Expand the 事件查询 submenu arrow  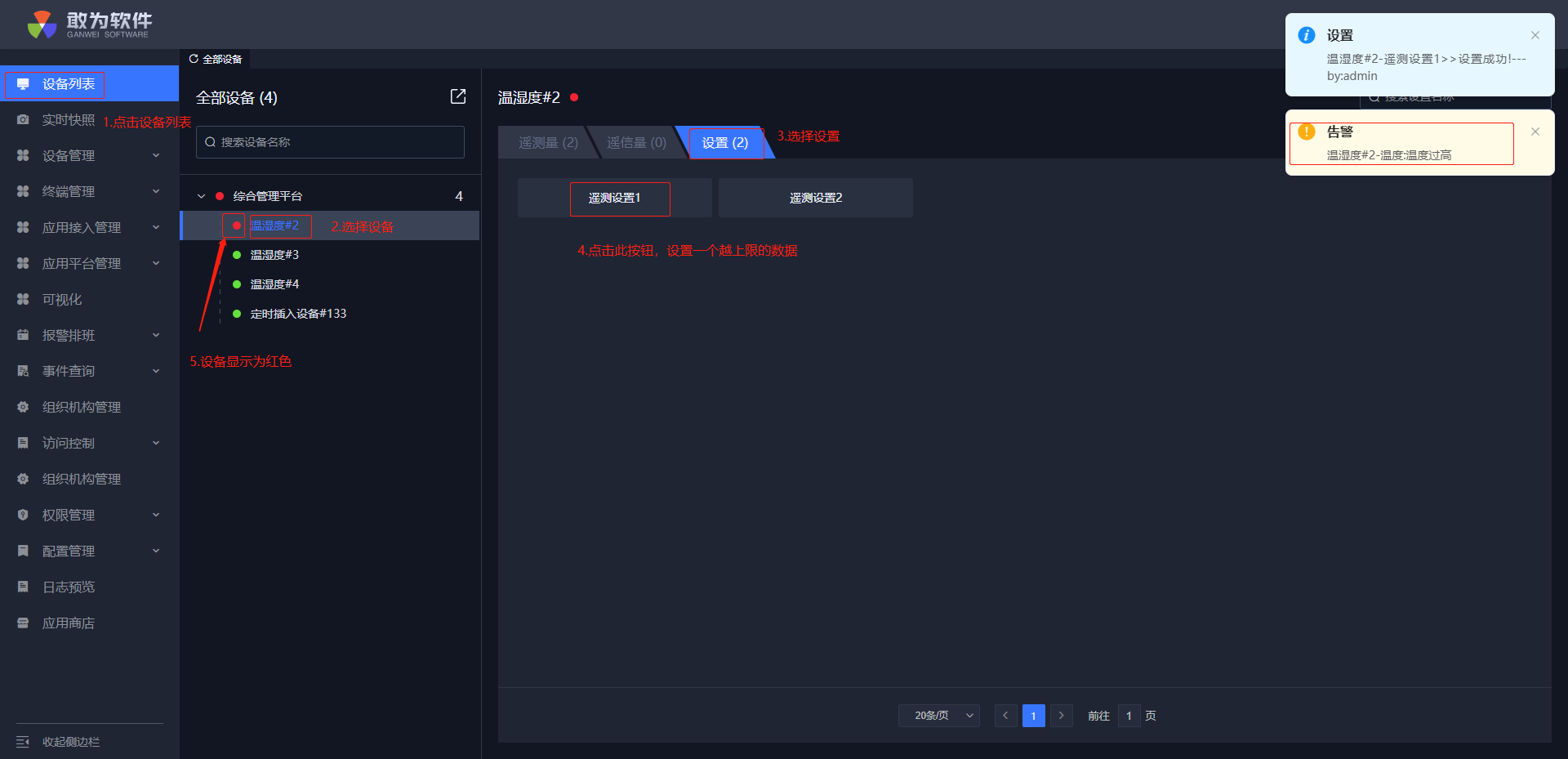(x=156, y=371)
